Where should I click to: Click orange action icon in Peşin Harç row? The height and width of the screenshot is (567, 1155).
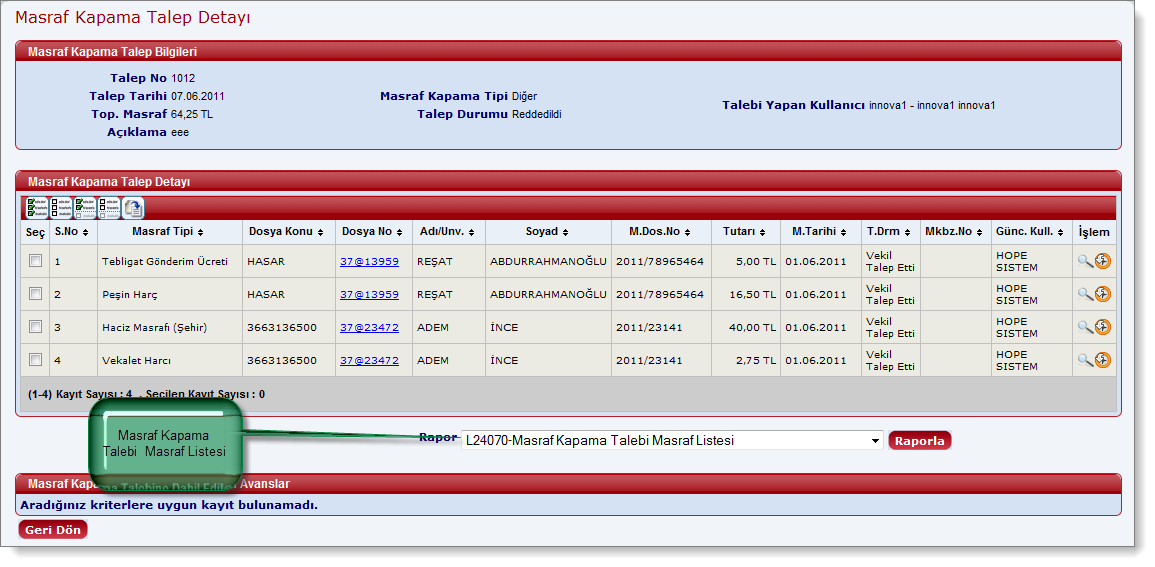tap(1103, 294)
